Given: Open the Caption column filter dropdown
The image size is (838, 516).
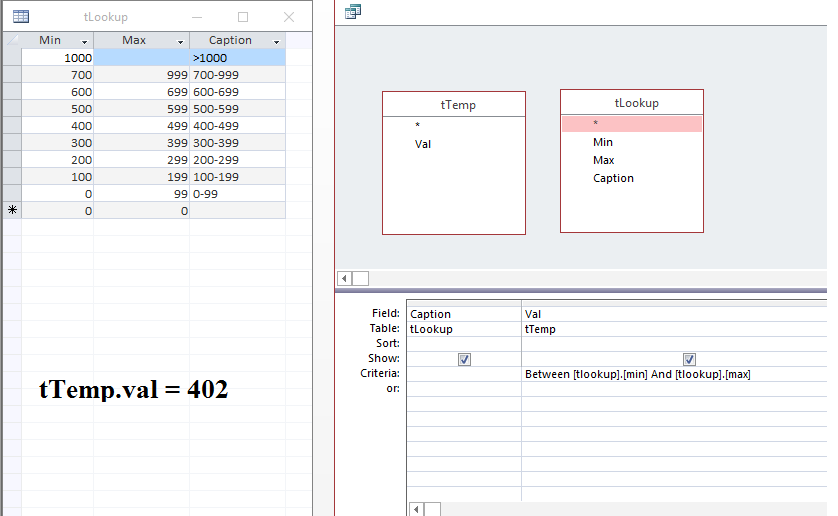Looking at the screenshot, I should pos(276,42).
